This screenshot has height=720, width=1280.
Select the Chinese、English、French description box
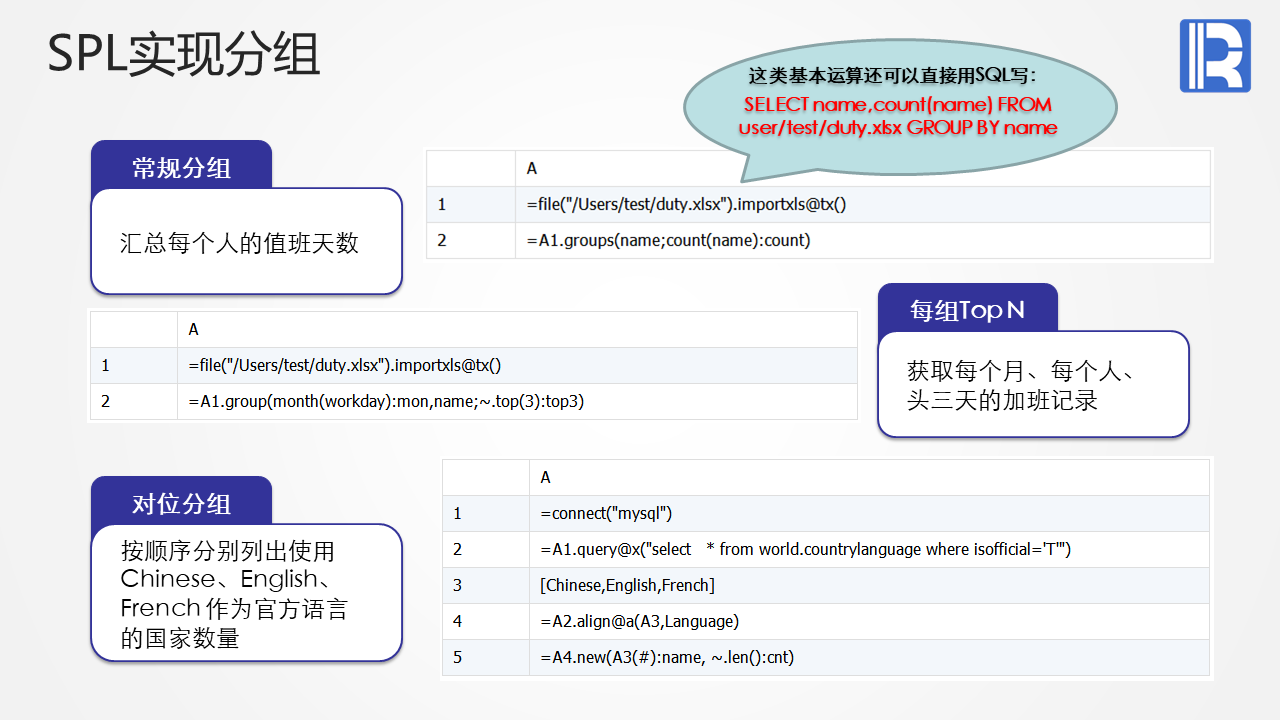[x=246, y=593]
